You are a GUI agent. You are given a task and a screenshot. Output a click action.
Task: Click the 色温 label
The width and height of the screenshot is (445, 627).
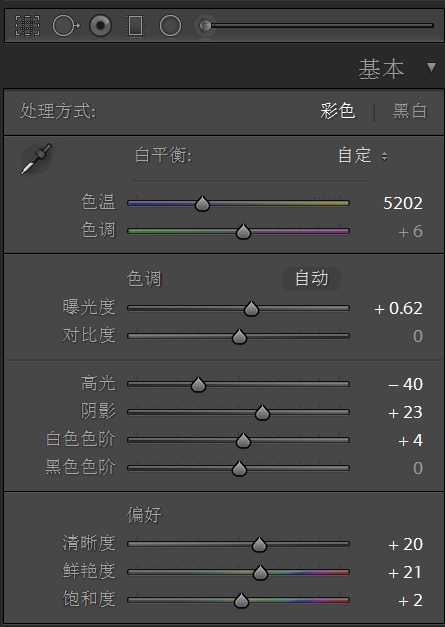[x=98, y=202]
